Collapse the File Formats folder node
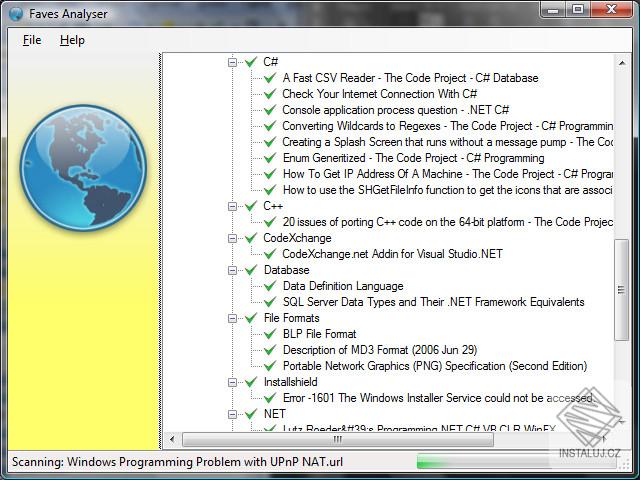The image size is (640, 480). tap(232, 318)
